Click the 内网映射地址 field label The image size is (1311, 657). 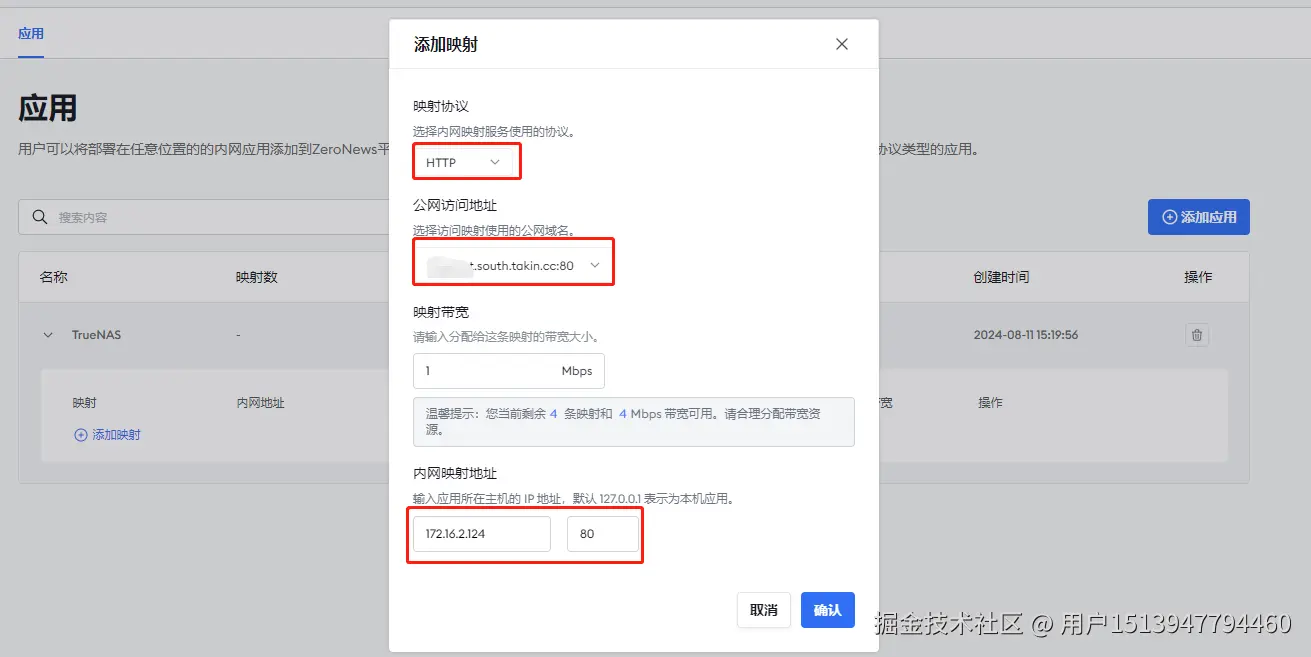[455, 473]
